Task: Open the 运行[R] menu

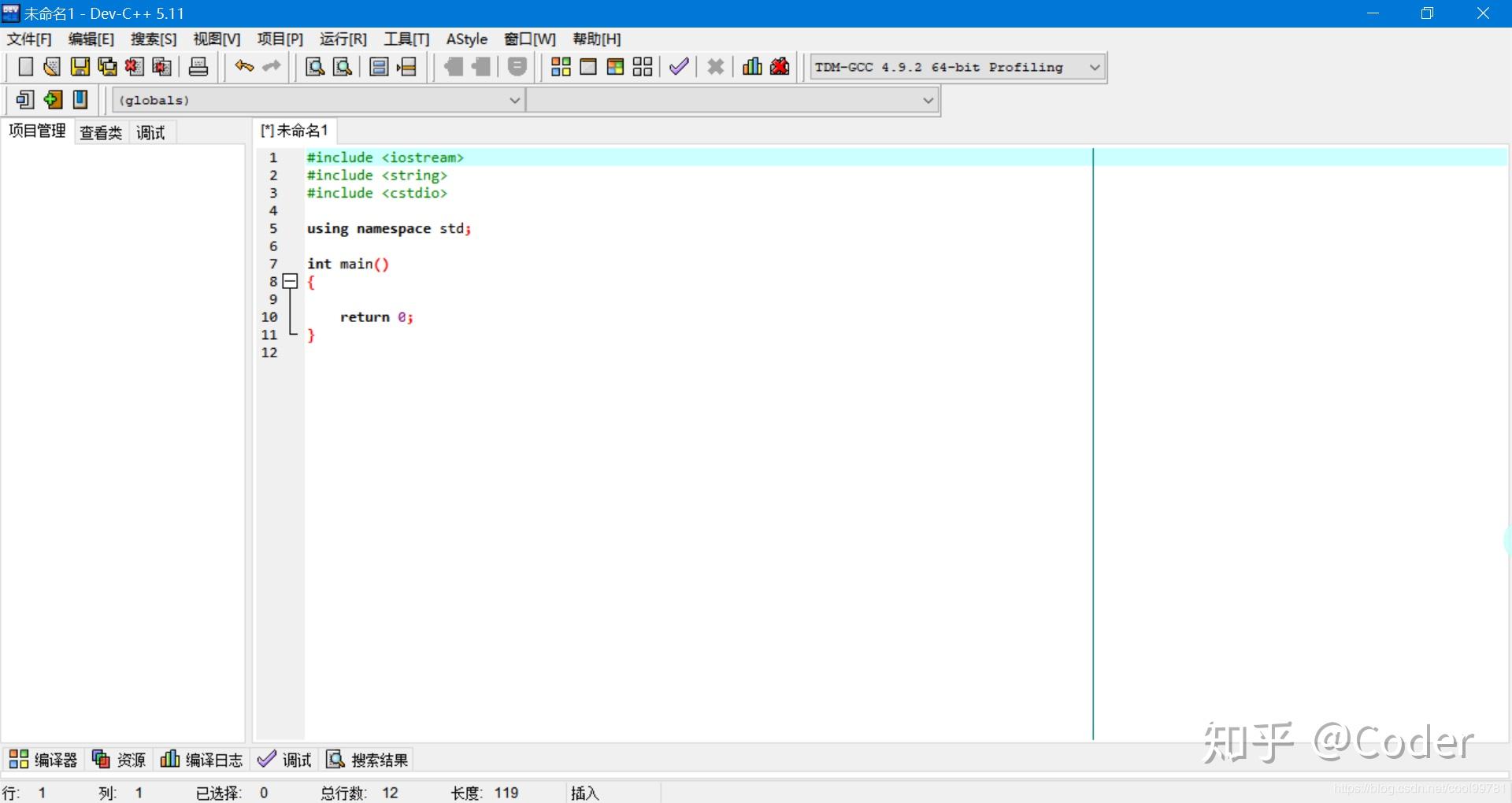Action: click(x=343, y=39)
